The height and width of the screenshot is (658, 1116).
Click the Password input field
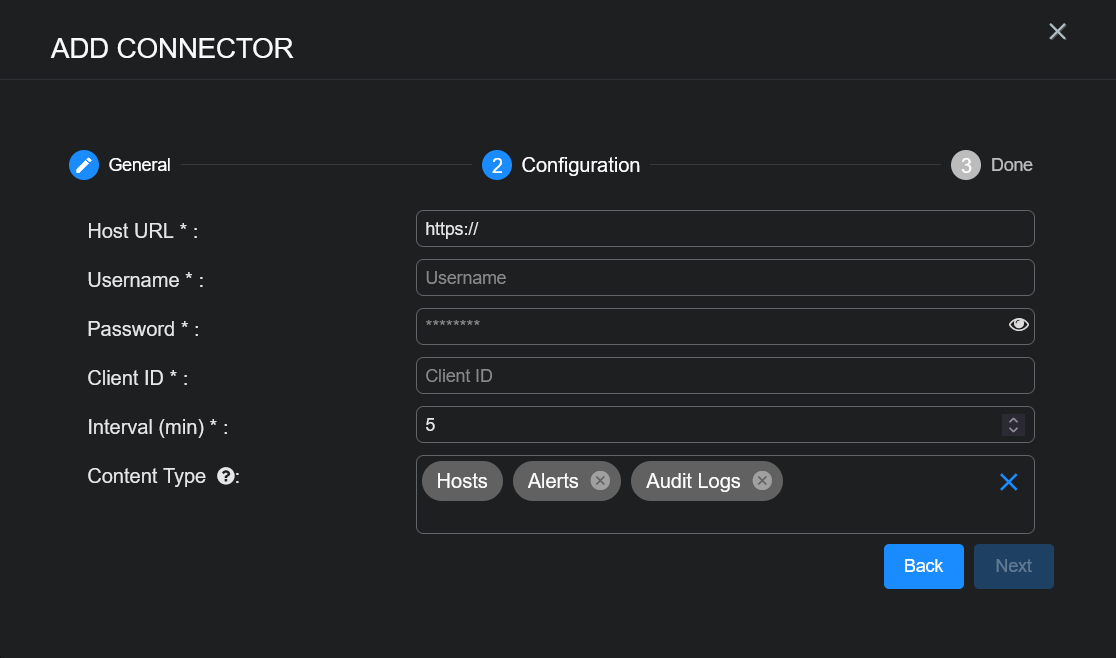(x=710, y=326)
